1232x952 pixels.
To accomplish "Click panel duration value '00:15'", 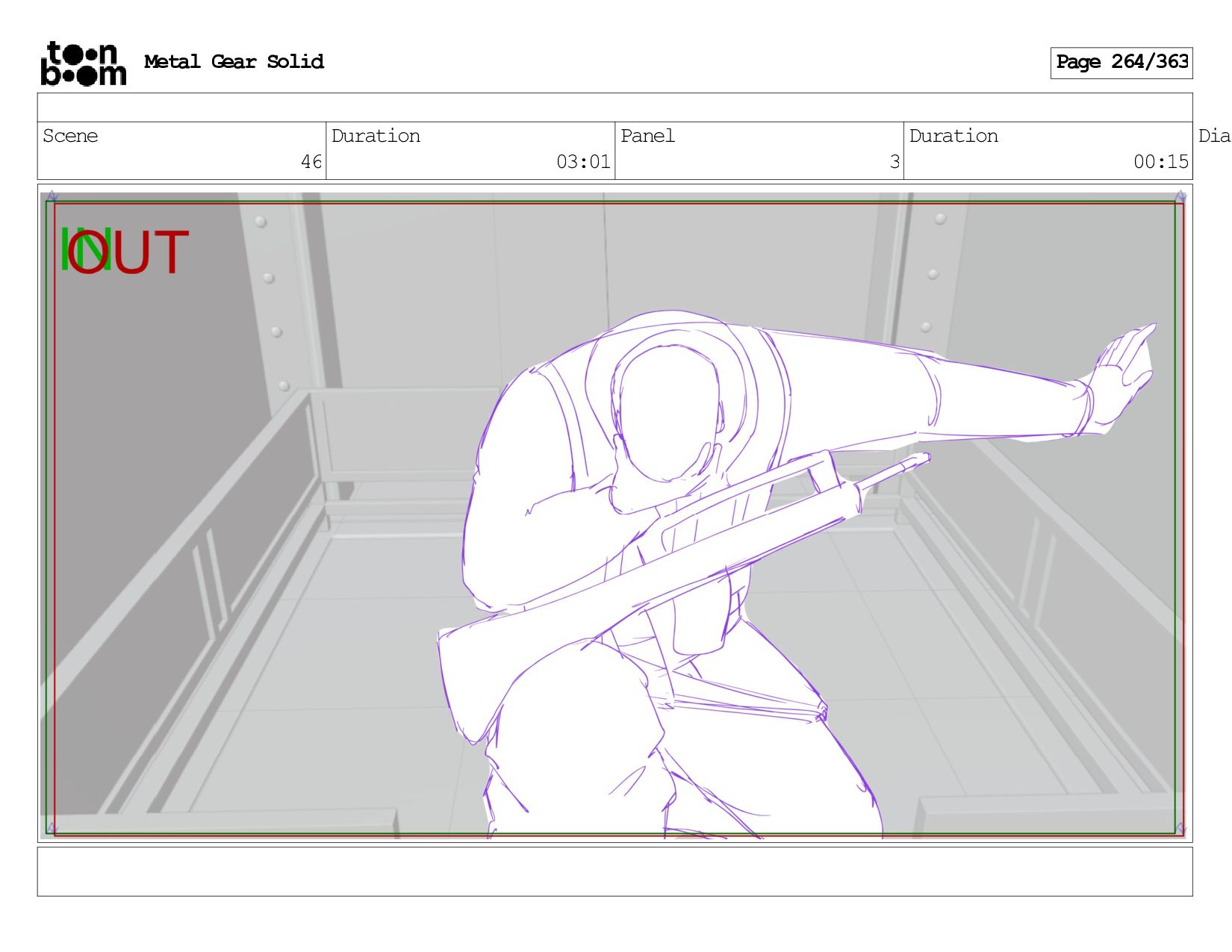I will tap(1160, 162).
